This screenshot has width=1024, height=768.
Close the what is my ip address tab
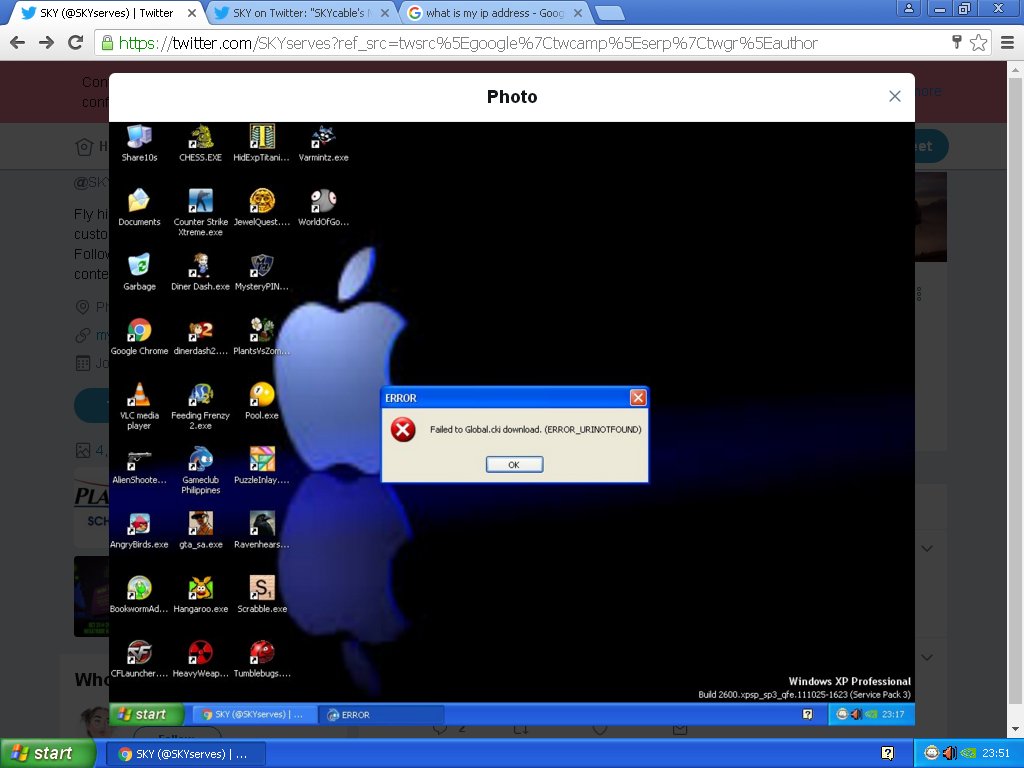coord(578,13)
